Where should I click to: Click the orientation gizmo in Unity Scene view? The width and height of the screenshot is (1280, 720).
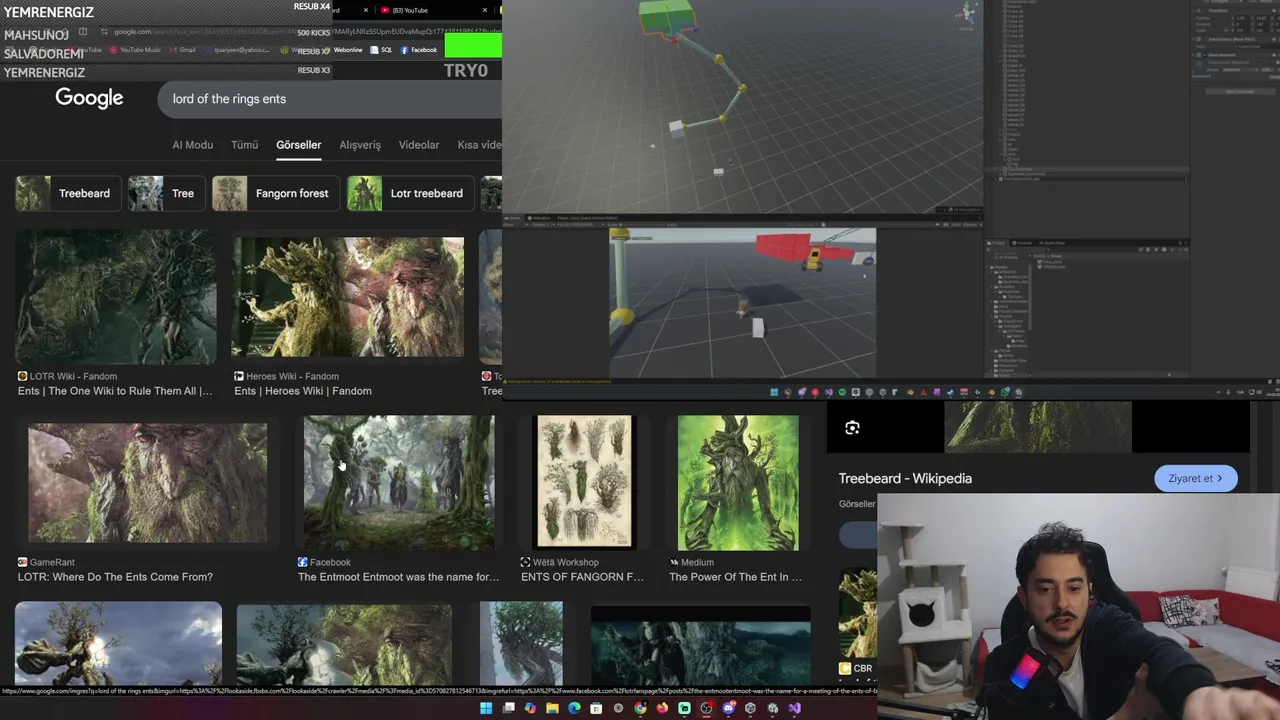pos(966,13)
